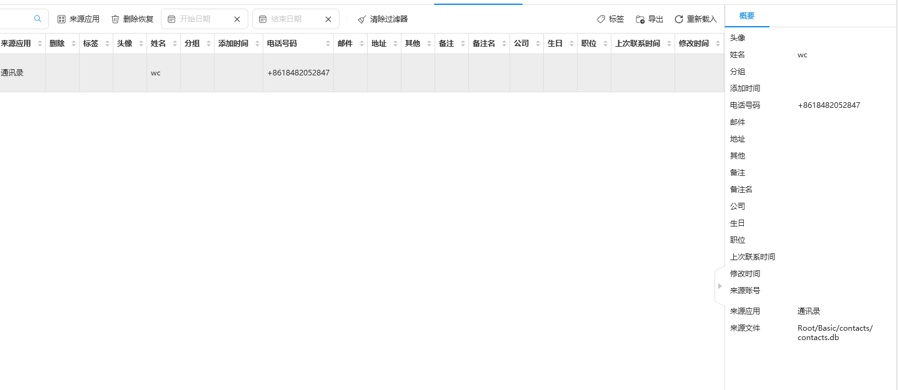This screenshot has width=898, height=390.
Task: Clear the 结束日期 end date field
Action: 328,19
